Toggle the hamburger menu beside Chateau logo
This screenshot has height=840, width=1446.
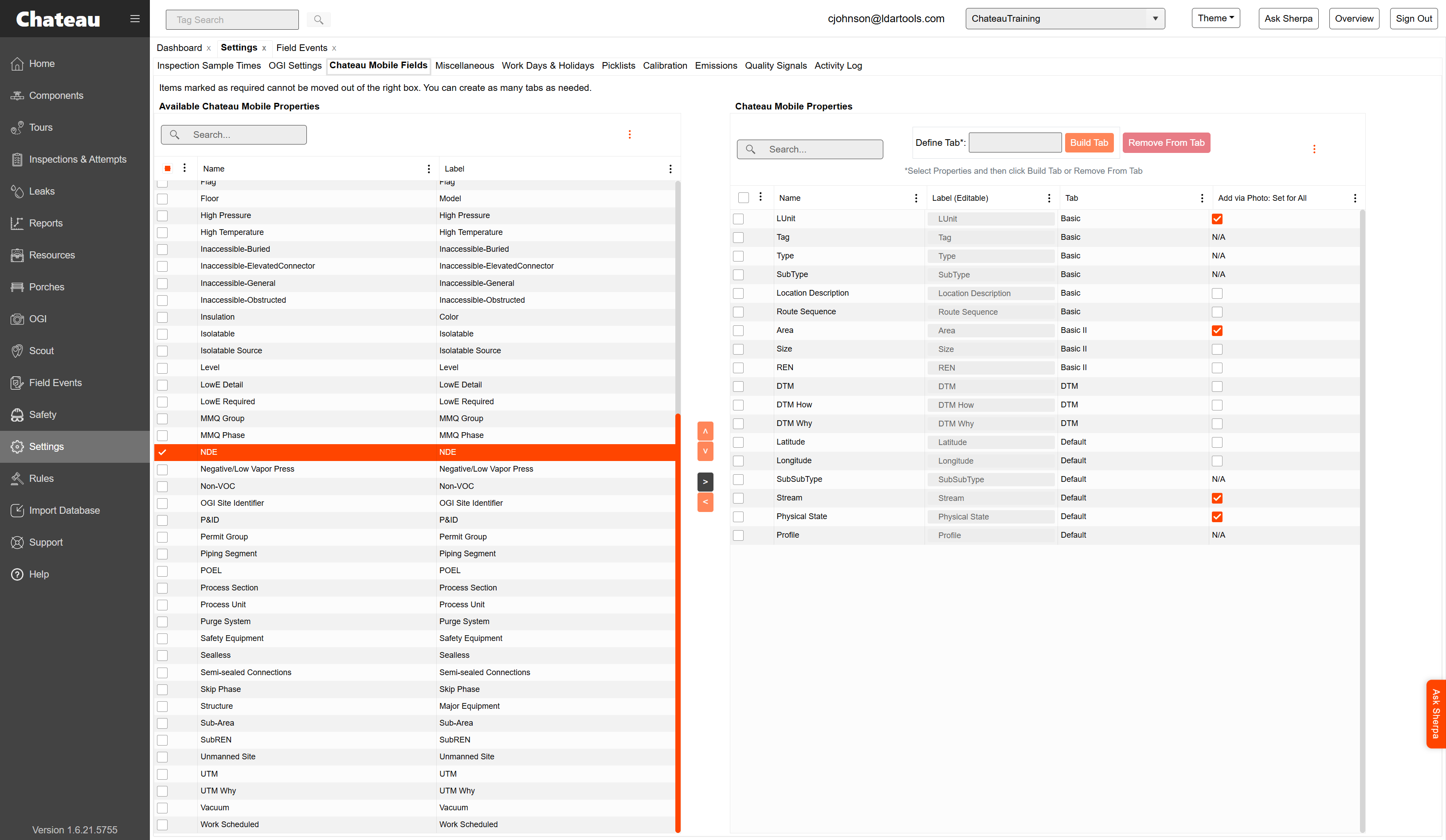coord(135,19)
